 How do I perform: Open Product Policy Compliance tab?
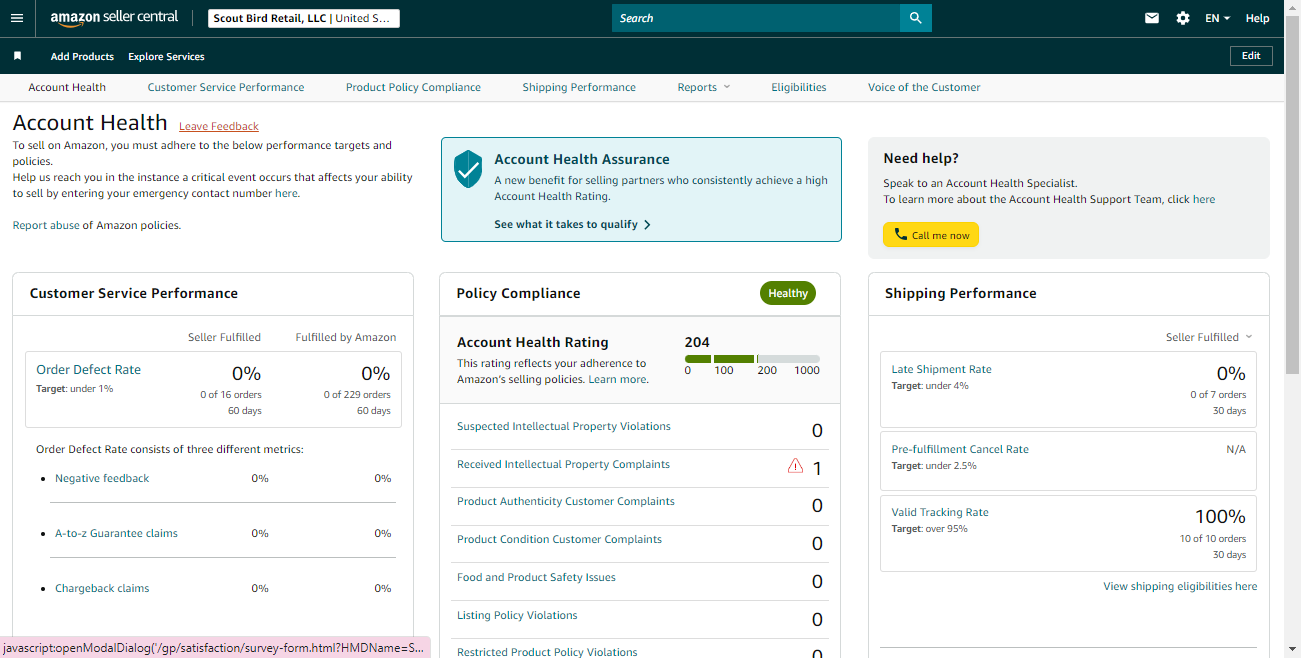point(413,87)
